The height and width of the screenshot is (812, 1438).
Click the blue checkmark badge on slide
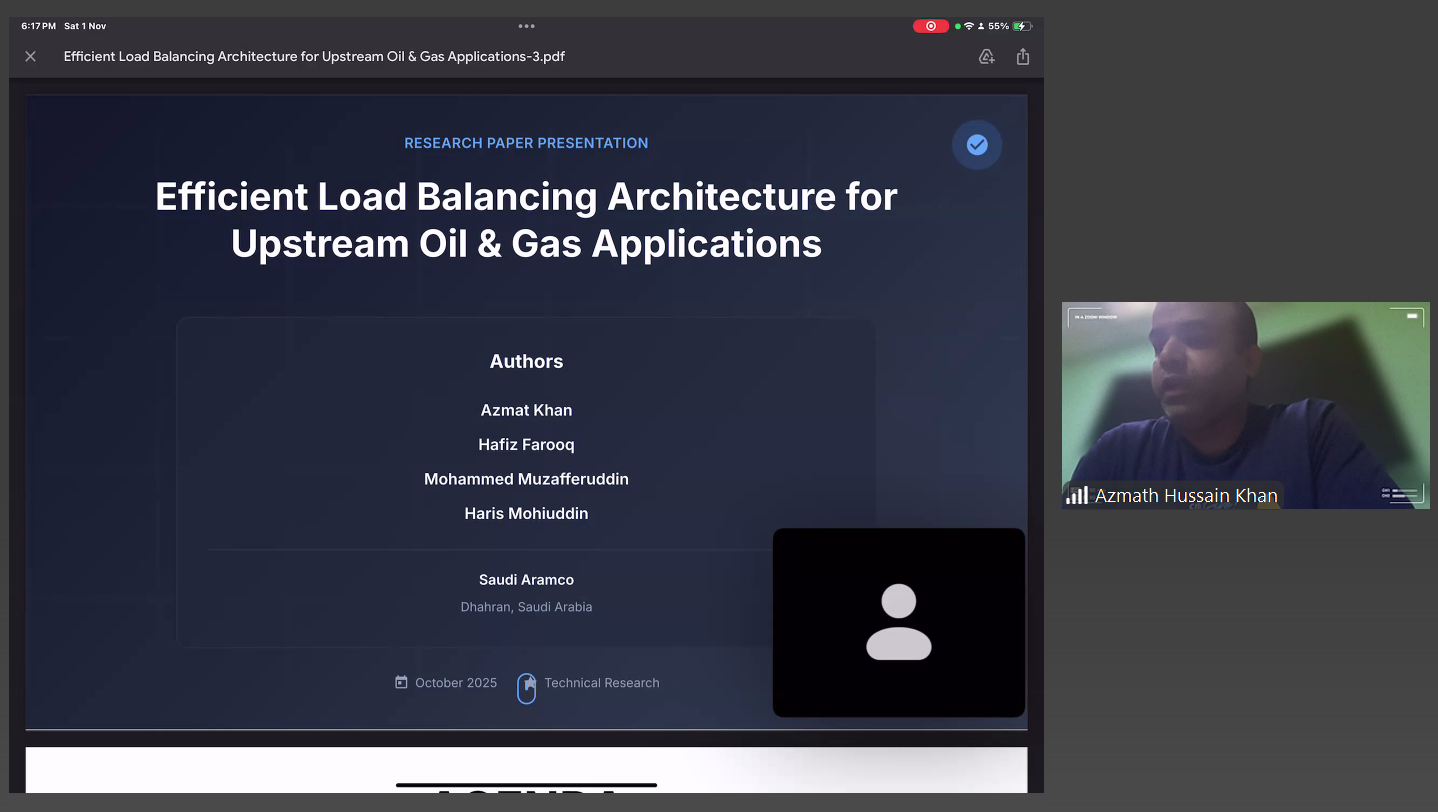click(977, 145)
